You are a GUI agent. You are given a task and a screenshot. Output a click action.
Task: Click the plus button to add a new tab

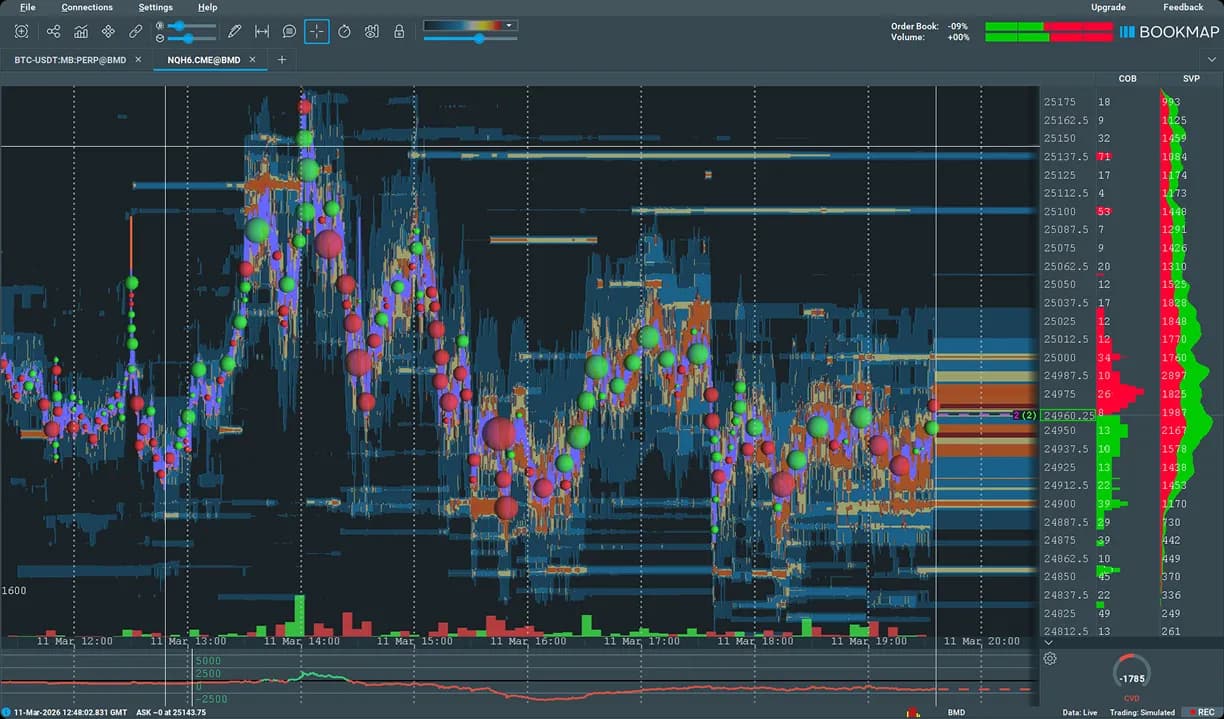(x=282, y=60)
